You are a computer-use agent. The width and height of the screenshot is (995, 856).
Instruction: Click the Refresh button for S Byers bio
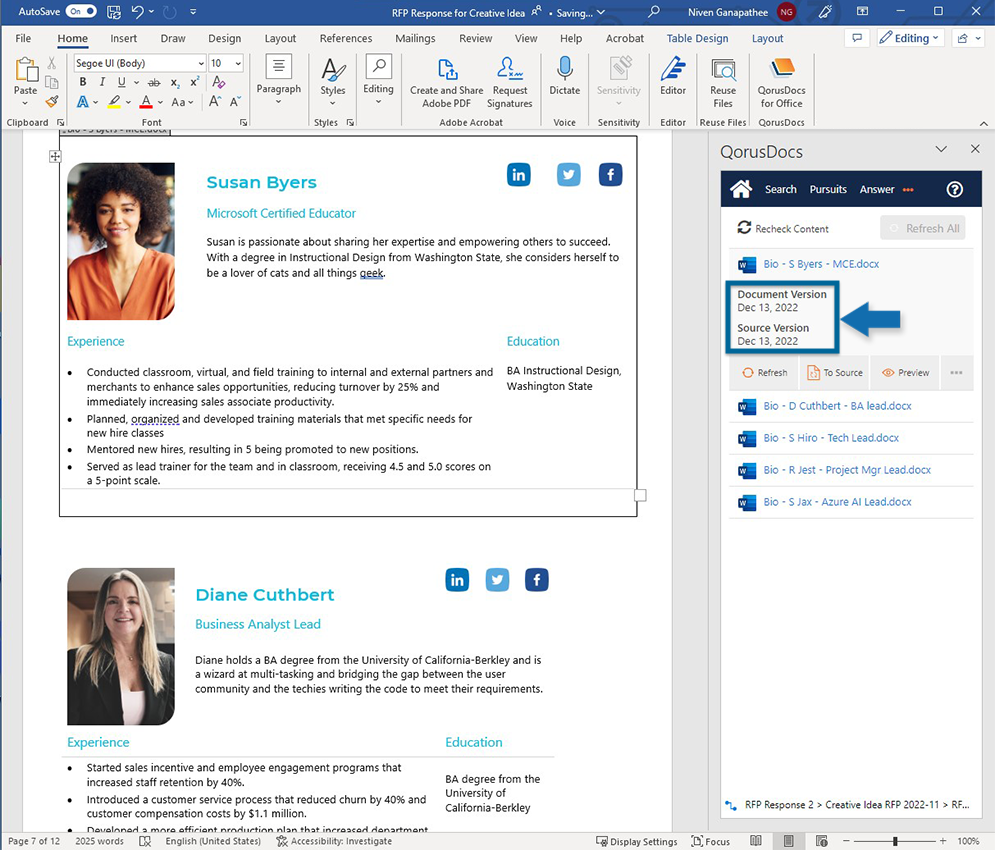[765, 372]
